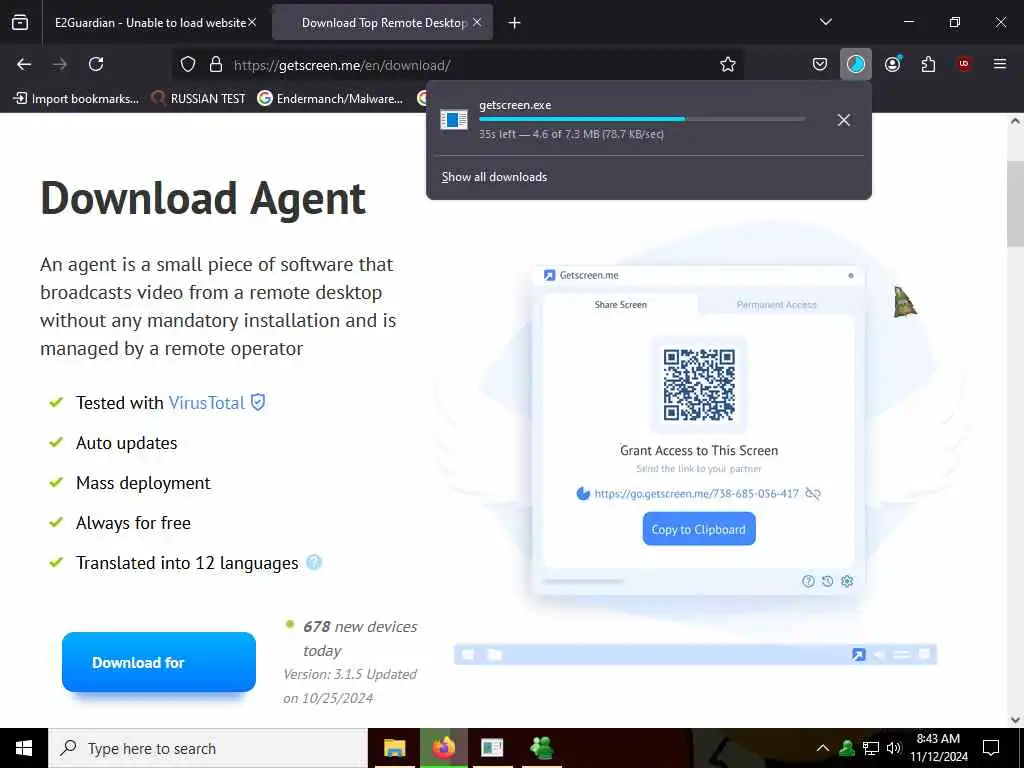Go back to the previous page
Screen dimensions: 1024x768
click(x=24, y=64)
